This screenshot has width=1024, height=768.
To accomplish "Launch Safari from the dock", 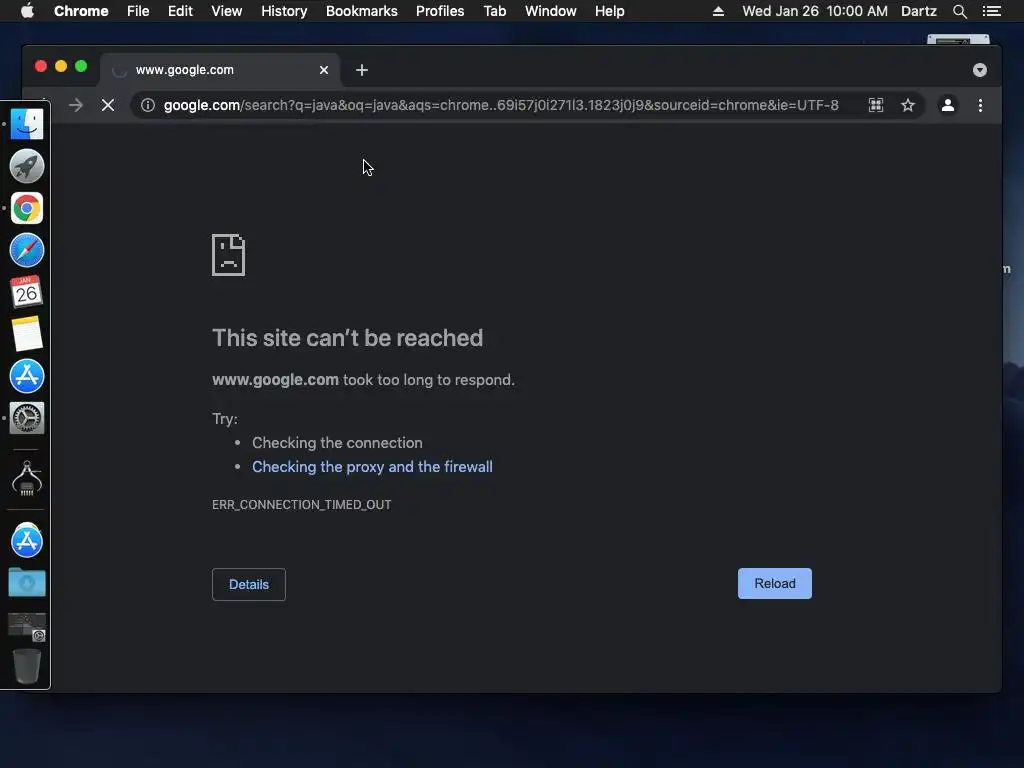I will click(x=27, y=250).
